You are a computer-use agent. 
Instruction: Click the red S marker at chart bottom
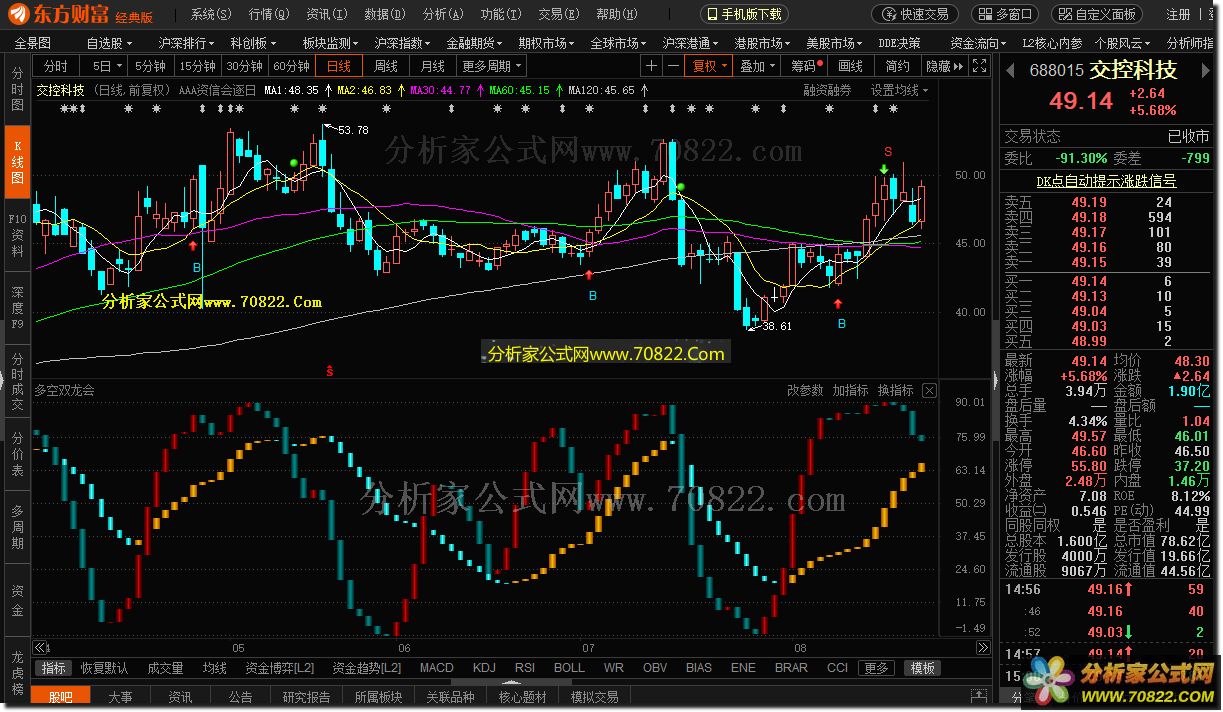tap(330, 371)
